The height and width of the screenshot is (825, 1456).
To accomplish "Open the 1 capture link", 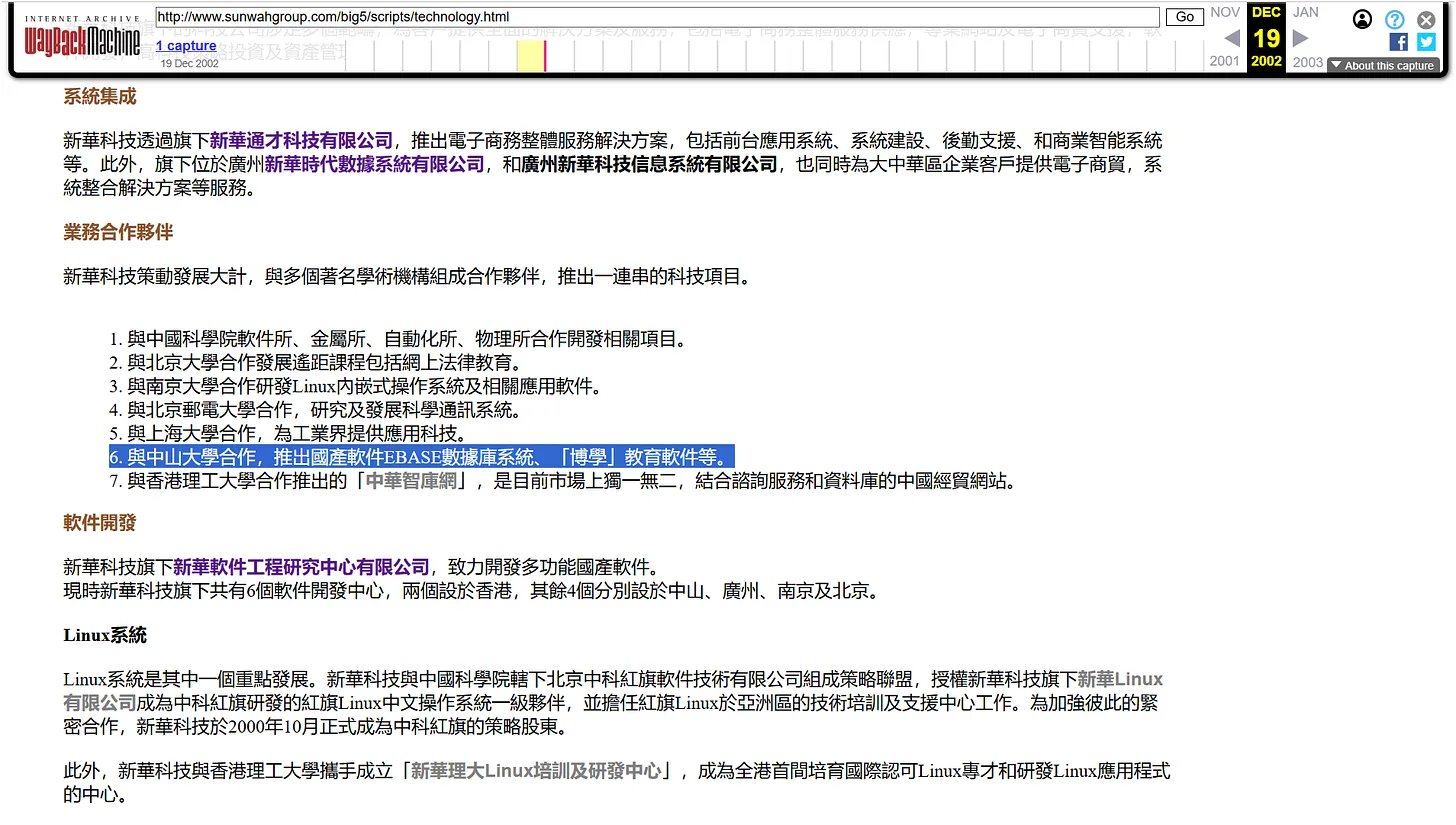I will point(186,46).
